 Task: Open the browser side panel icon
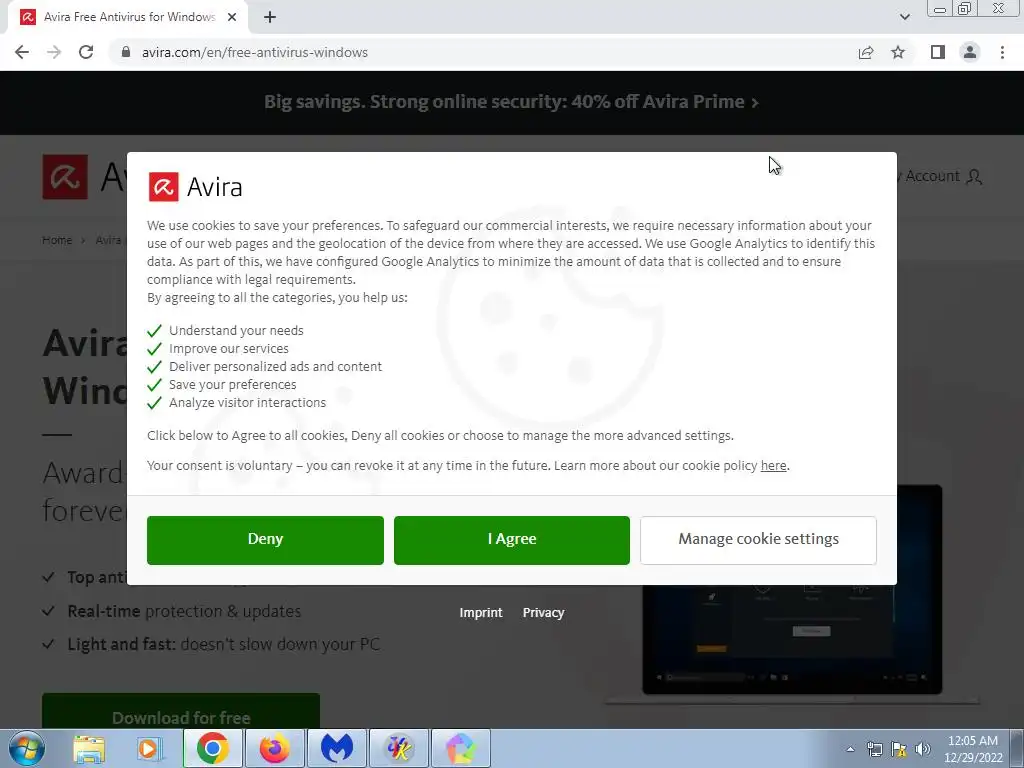coord(938,52)
